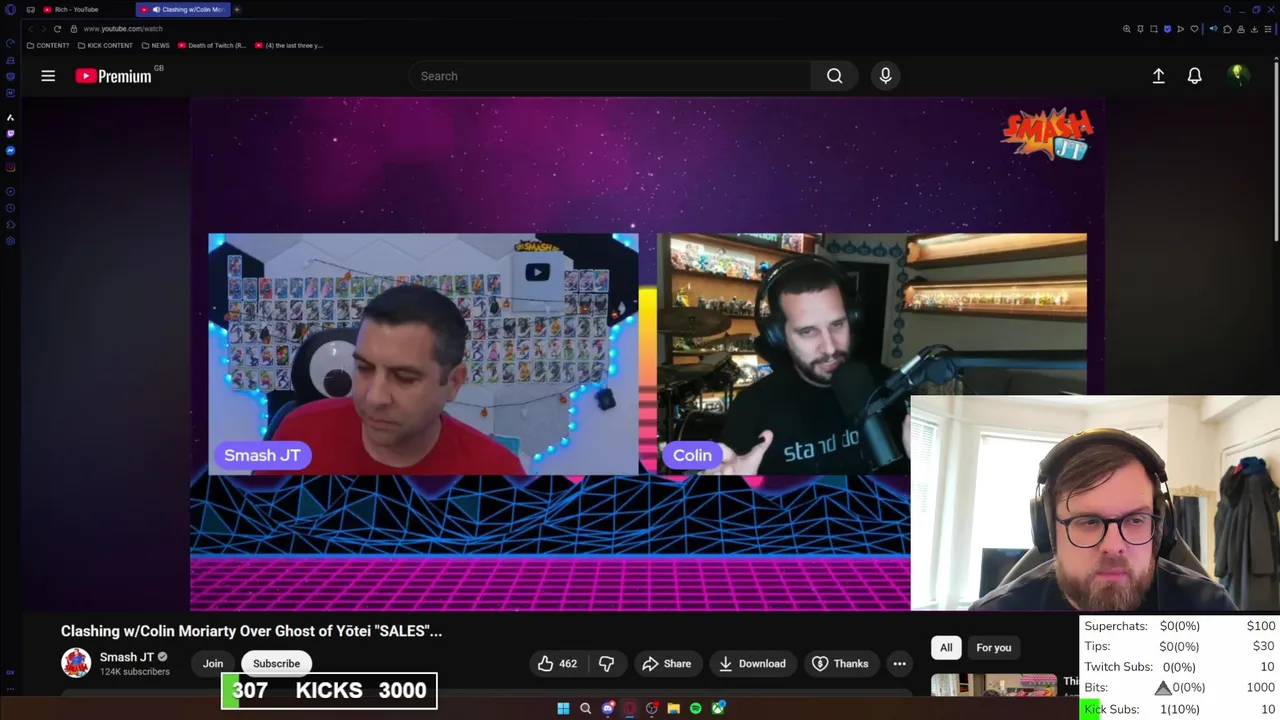Click the video title text
This screenshot has height=720, width=1280.
coord(251,631)
